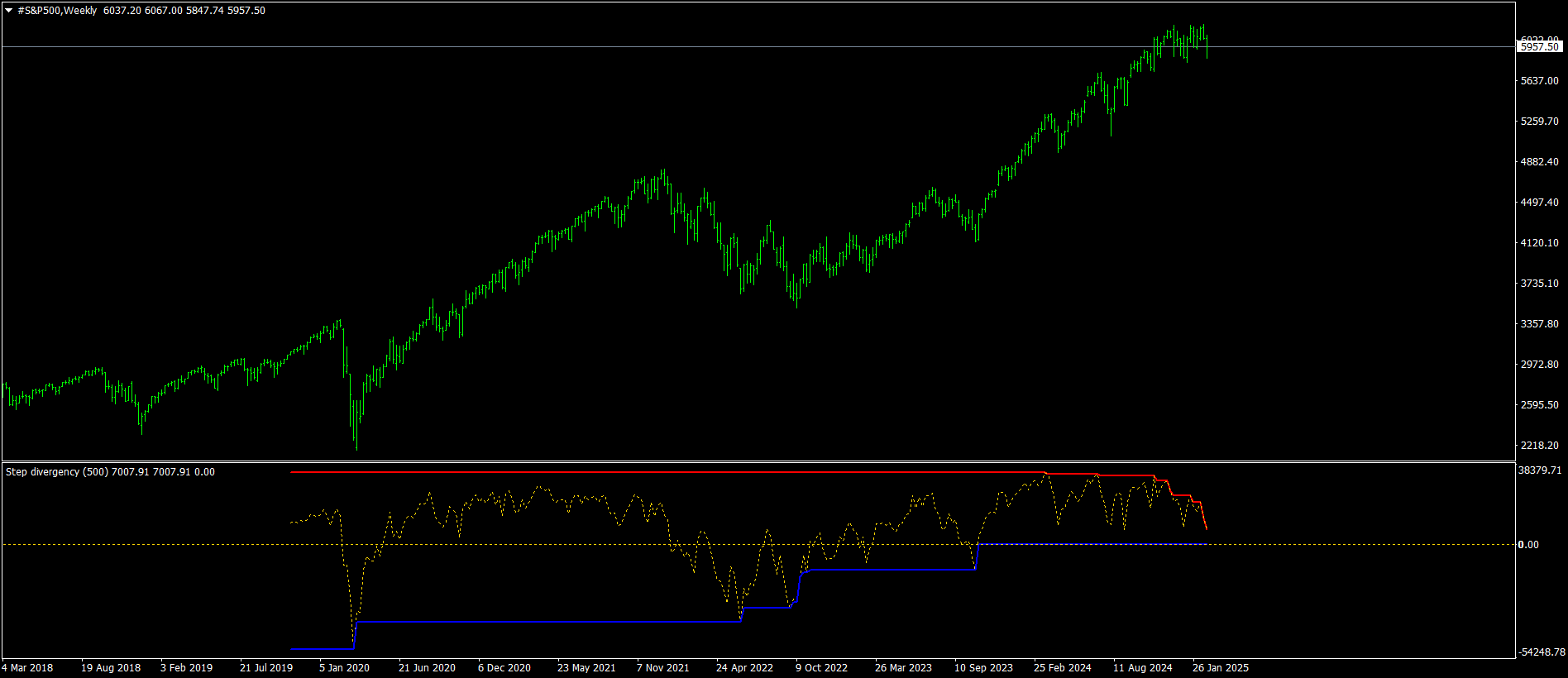Click the current price tag 5957.50

click(1540, 47)
